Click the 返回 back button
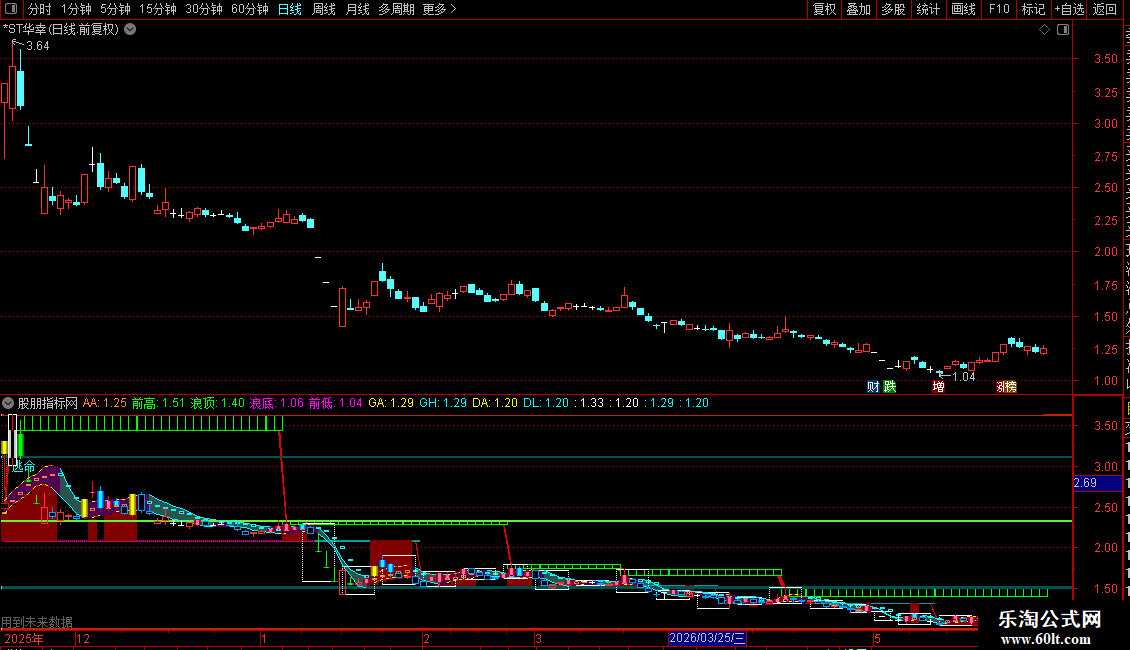Image resolution: width=1130 pixels, height=650 pixels. coord(1105,9)
